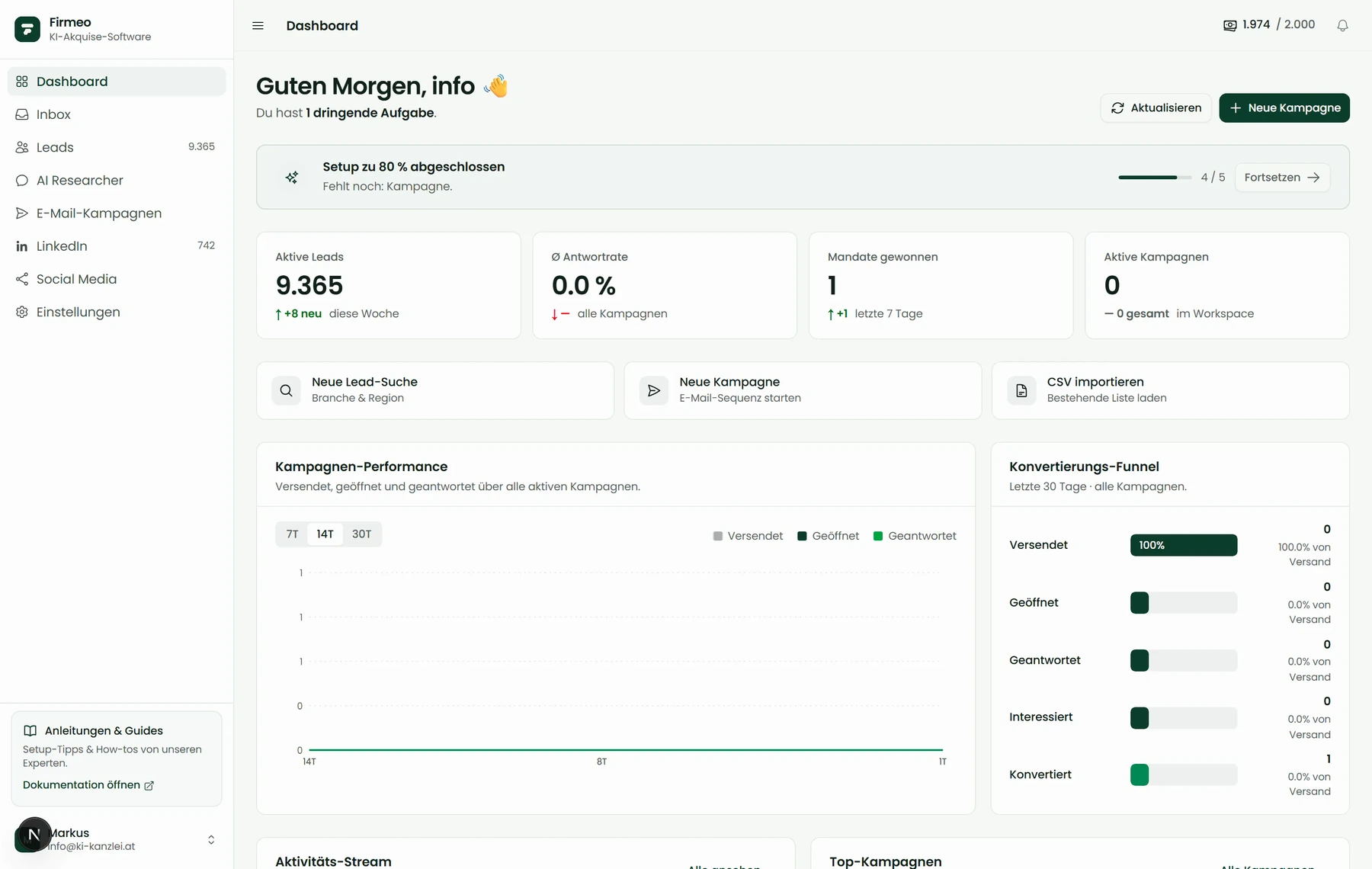Click the Fortsetzen button in setup banner
Screen dimensions: 1372x869
click(1282, 177)
